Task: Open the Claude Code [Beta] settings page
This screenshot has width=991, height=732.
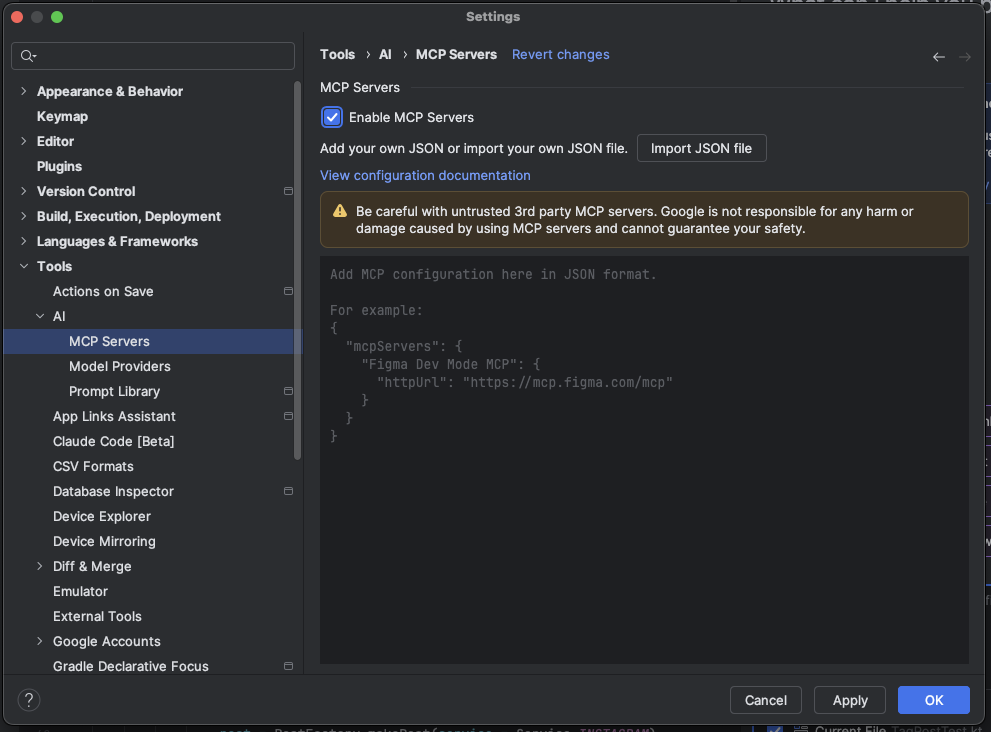Action: [113, 441]
